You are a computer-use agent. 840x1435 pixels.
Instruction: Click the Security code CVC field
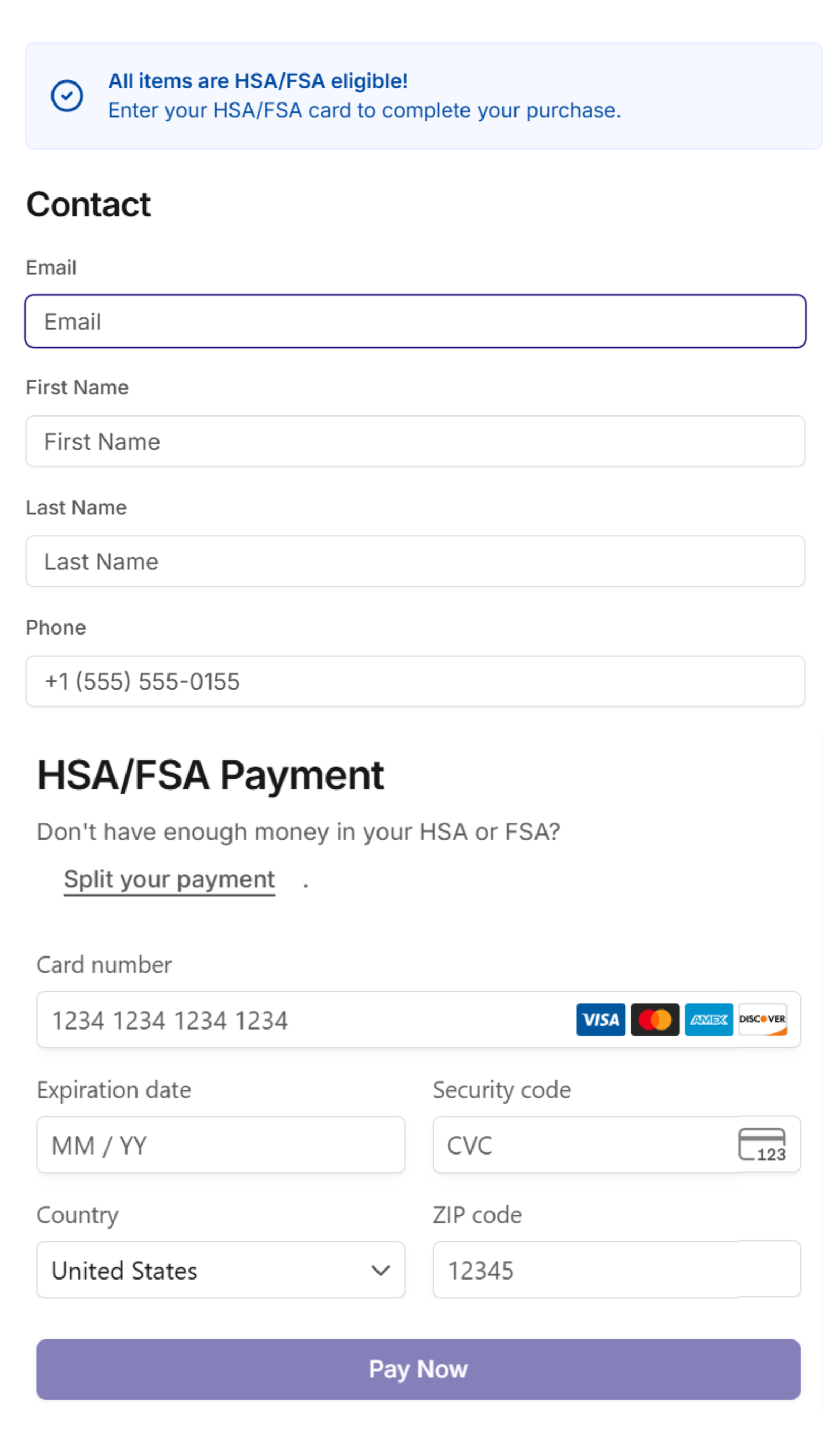pyautogui.click(x=583, y=1145)
